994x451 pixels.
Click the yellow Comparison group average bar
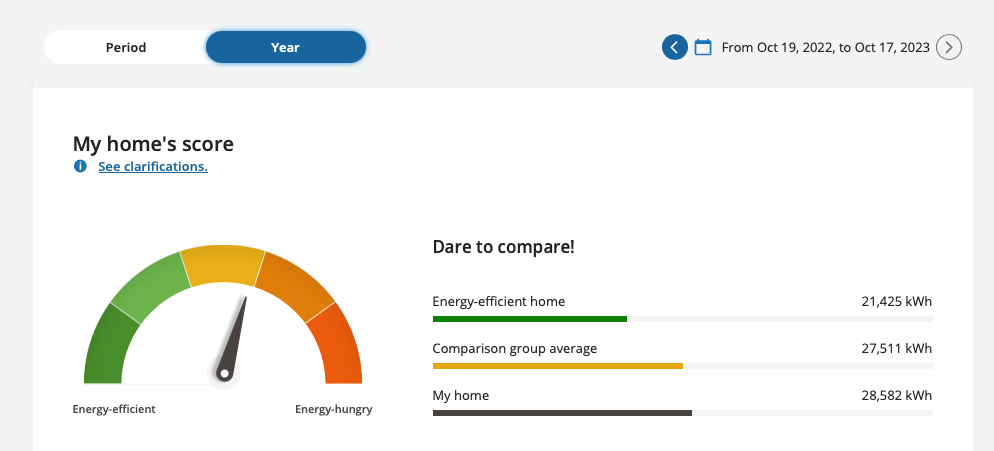point(558,366)
